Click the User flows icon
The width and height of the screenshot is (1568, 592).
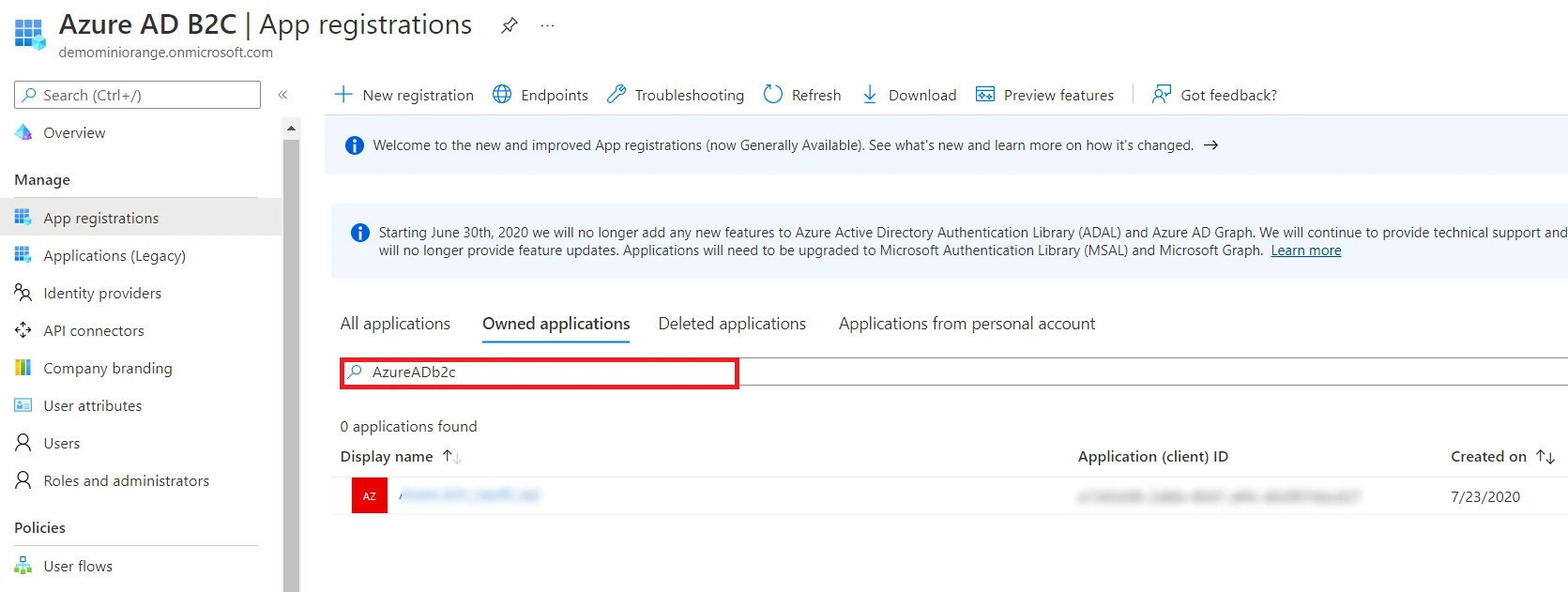[x=23, y=566]
